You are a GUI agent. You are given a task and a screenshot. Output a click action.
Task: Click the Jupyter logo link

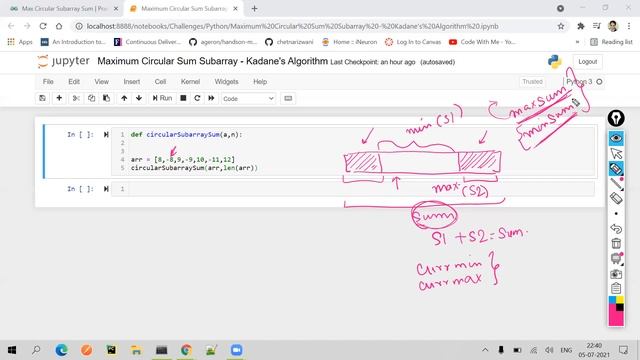click(63, 62)
